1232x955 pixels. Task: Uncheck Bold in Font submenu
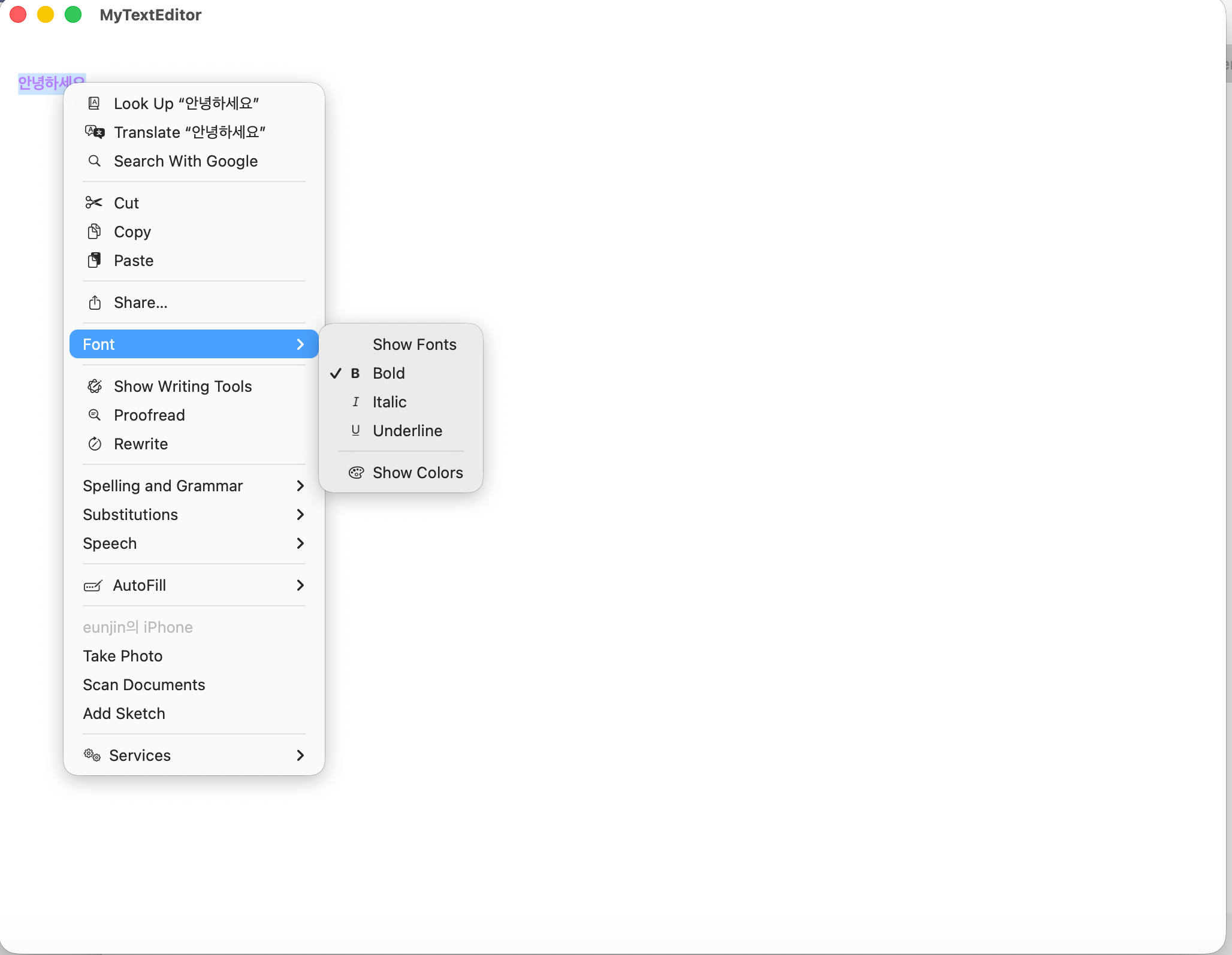388,373
